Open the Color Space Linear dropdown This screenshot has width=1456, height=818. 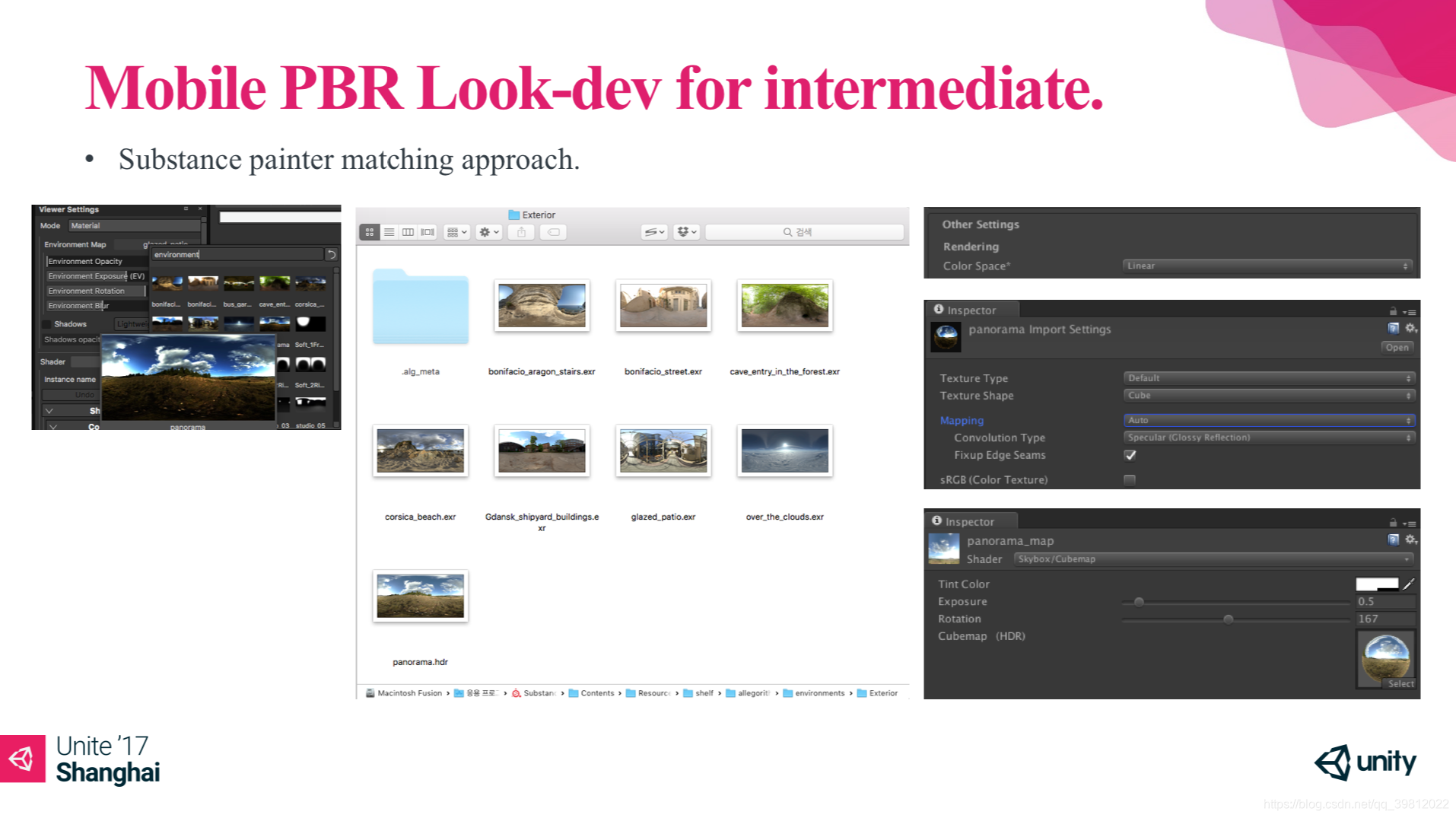pos(1267,266)
